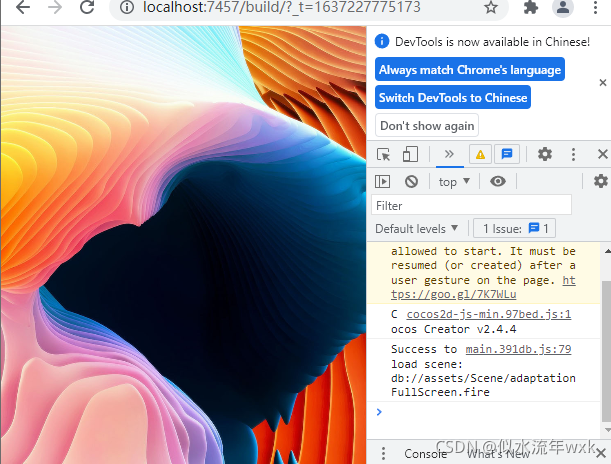
Task: Activate the inspect element picker
Action: point(383,154)
